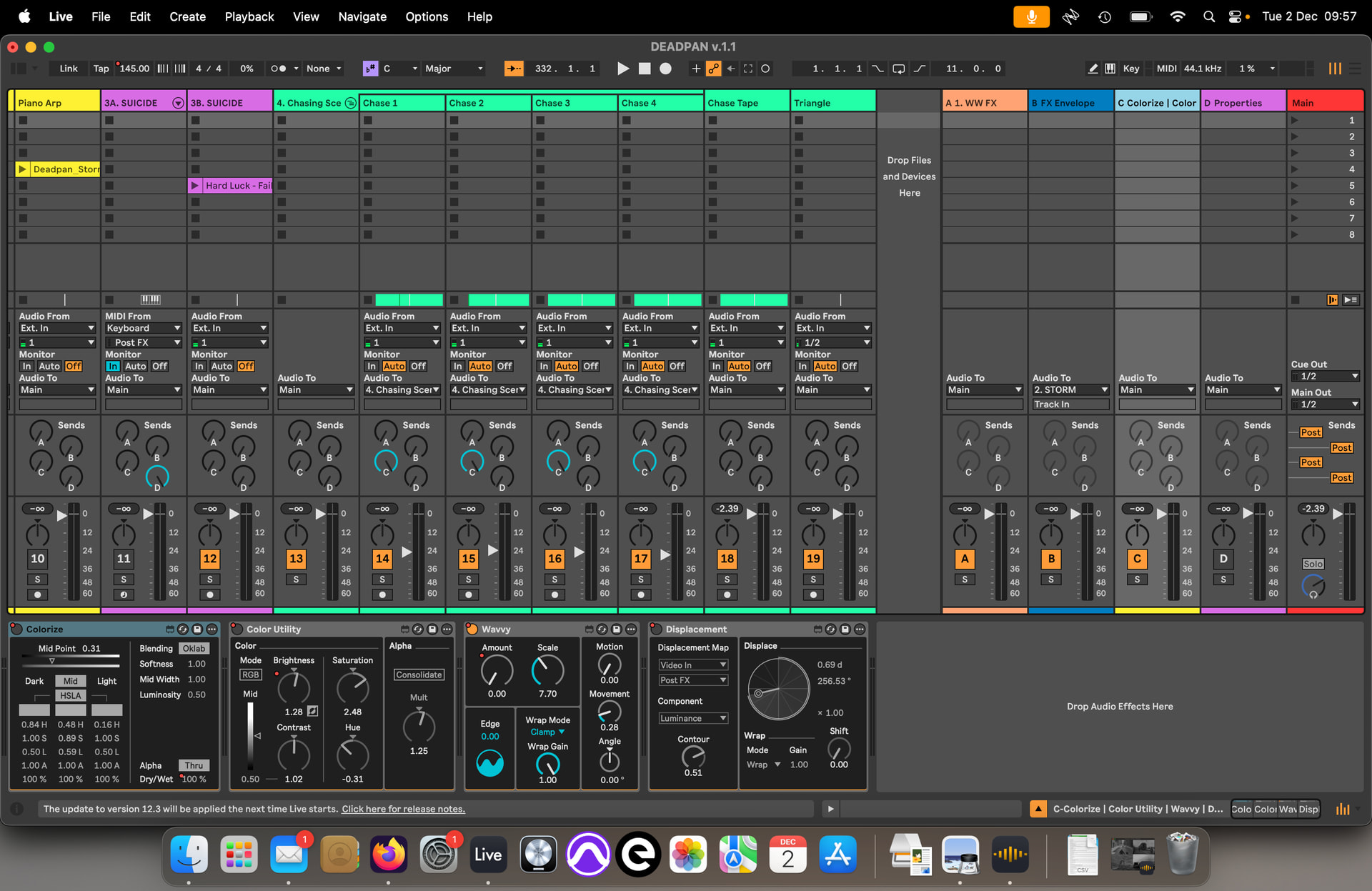The image size is (1372, 891).
Task: Solo track 14 Chase 1
Action: click(x=382, y=579)
